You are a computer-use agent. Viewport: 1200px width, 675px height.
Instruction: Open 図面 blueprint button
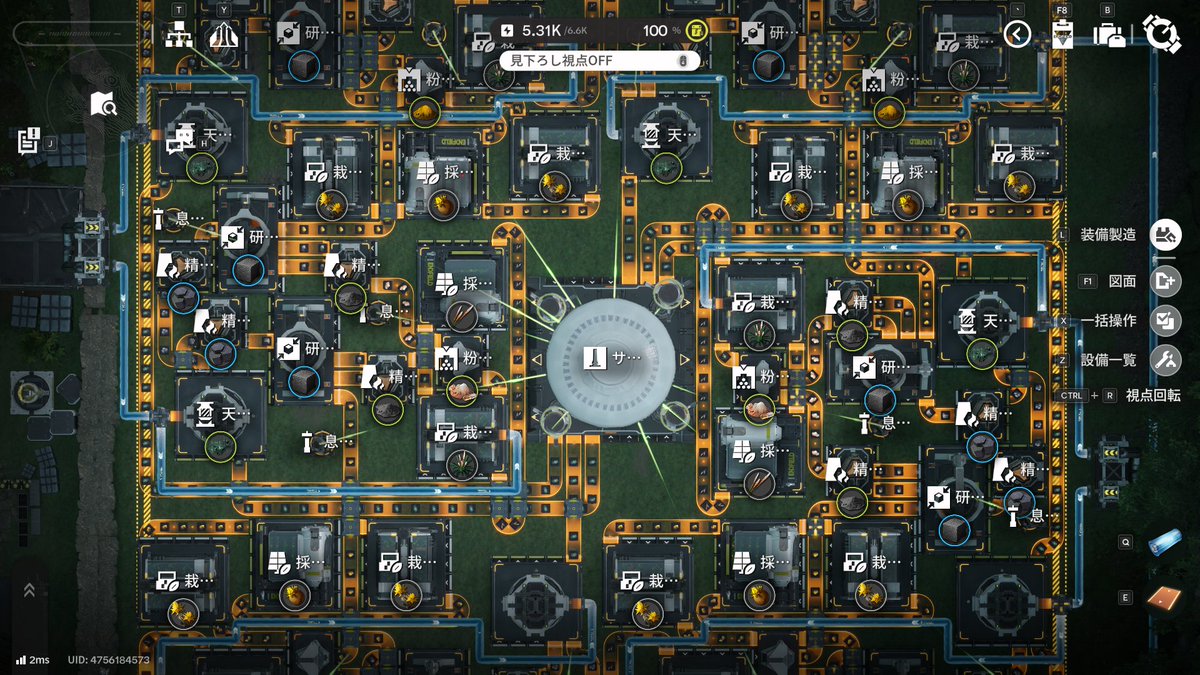point(1165,281)
